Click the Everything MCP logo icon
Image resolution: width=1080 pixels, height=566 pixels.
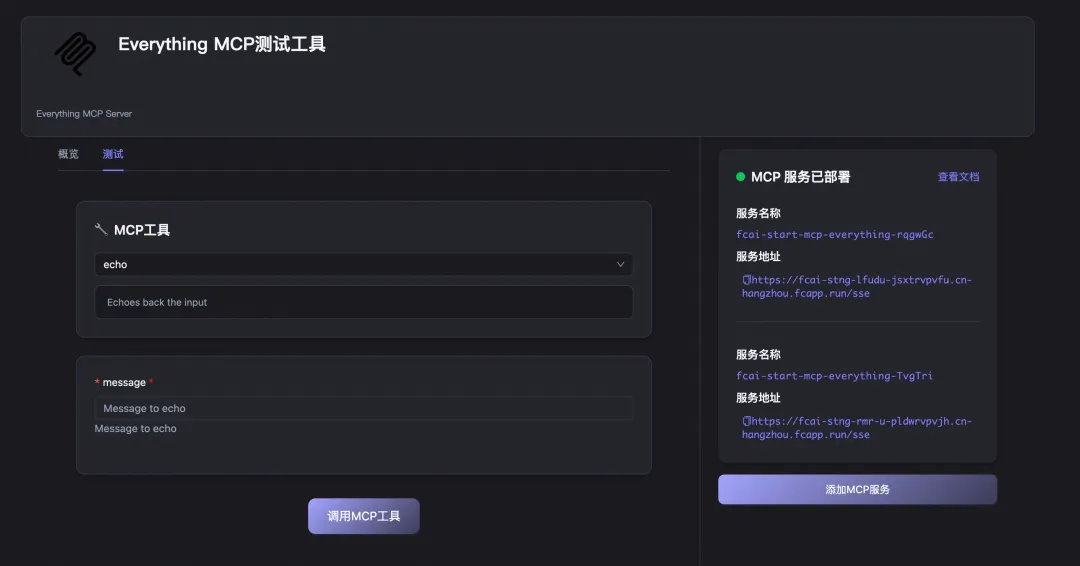75,53
